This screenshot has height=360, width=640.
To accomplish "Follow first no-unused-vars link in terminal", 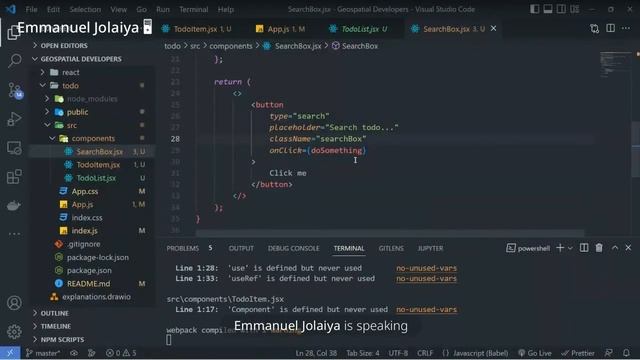I will tap(426, 268).
